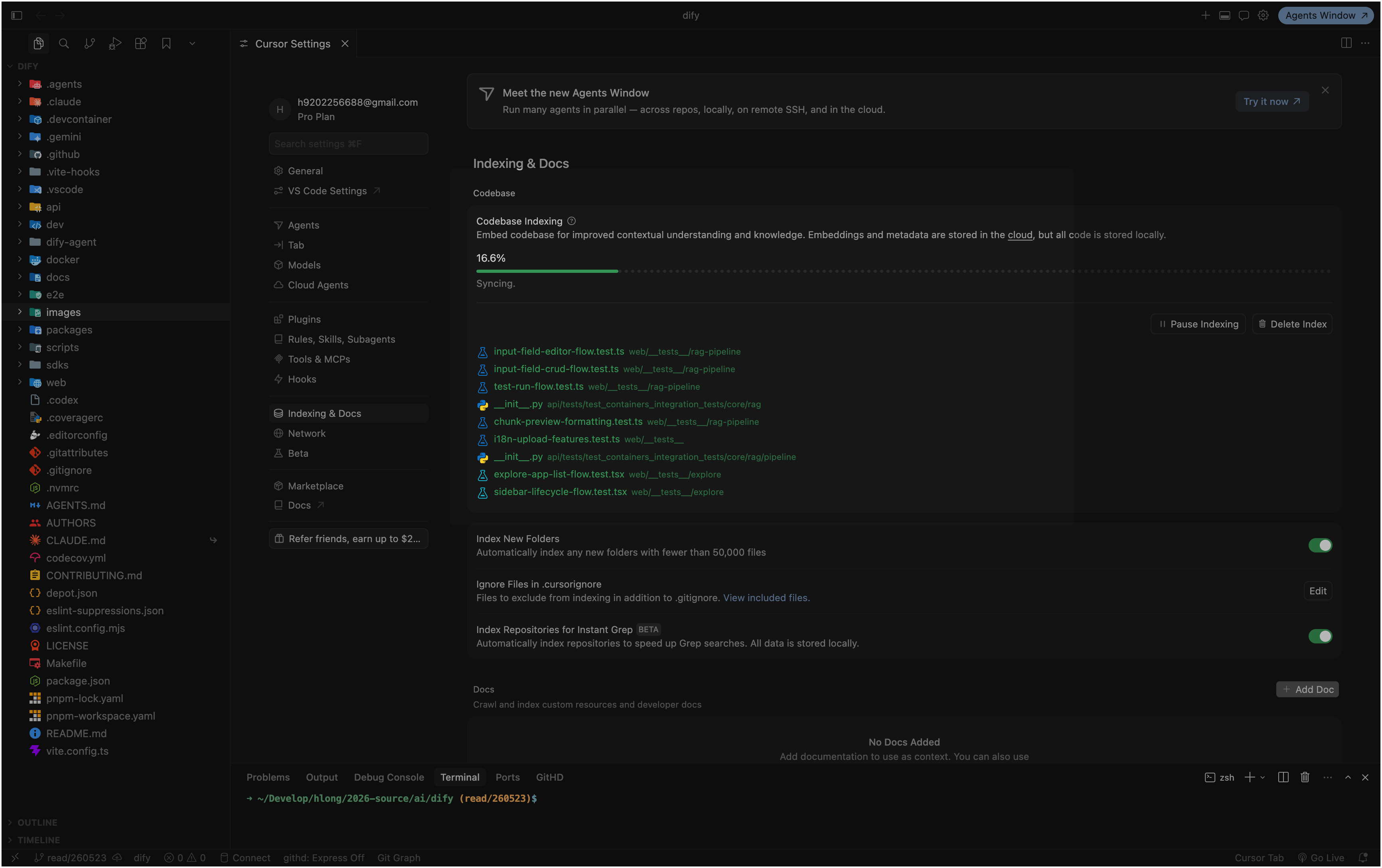Click the read/260523 branch in status bar
The image size is (1382, 868).
70,858
